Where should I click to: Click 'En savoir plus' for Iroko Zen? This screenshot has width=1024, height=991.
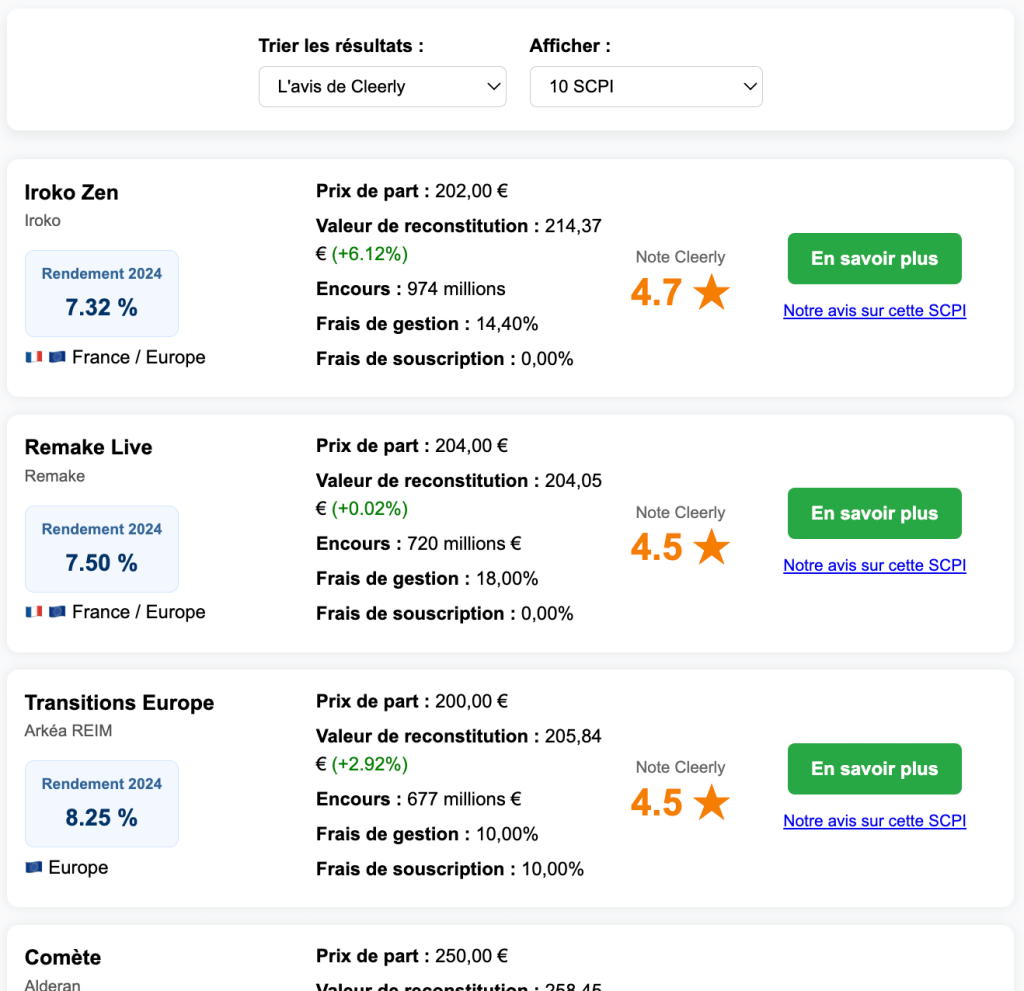pyautogui.click(x=874, y=259)
